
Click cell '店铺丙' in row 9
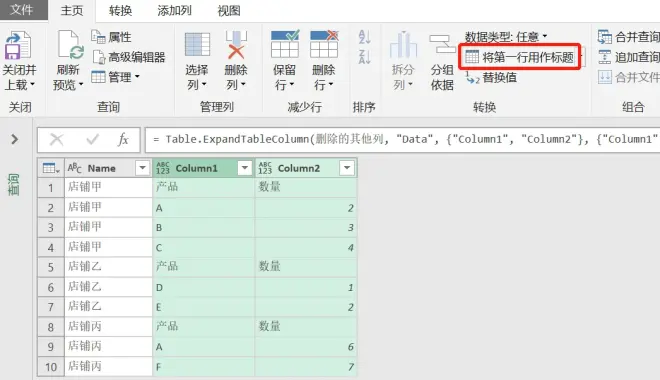tap(108, 347)
